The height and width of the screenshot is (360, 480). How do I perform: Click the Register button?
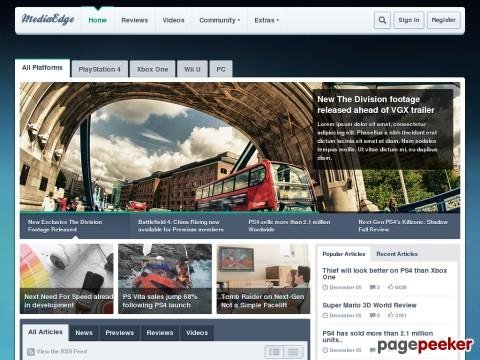(443, 20)
